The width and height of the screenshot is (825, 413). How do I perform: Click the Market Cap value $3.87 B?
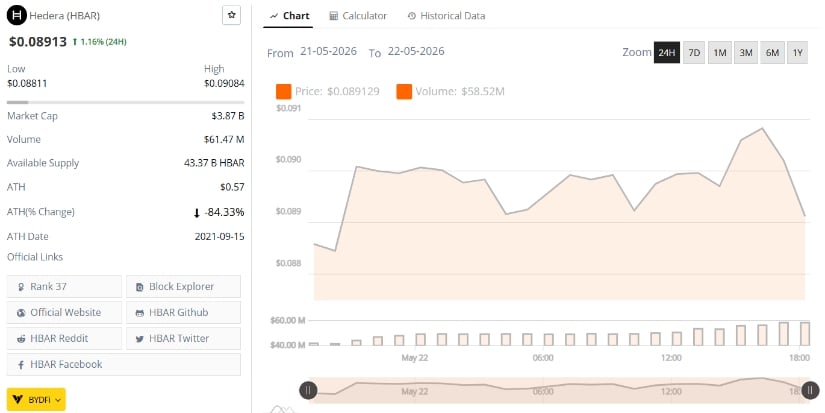[x=228, y=116]
